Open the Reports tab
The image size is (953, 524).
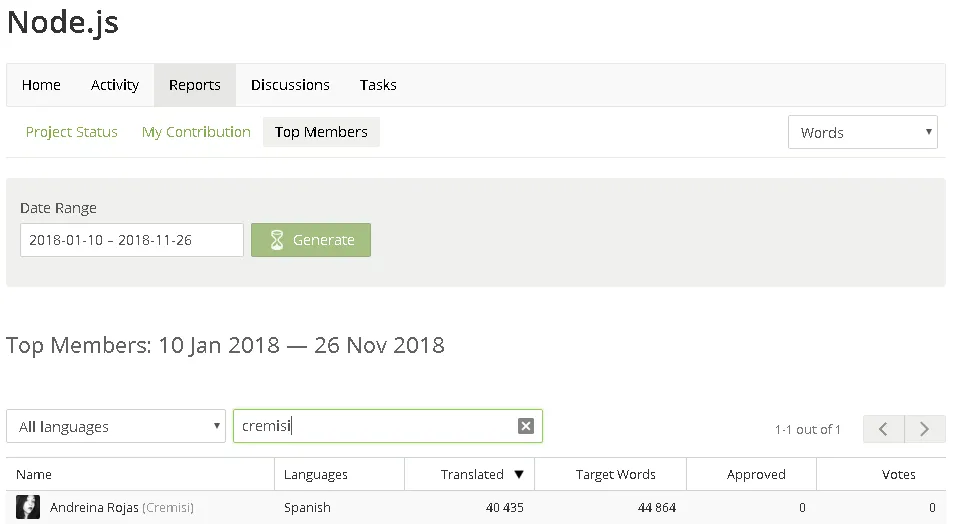194,85
